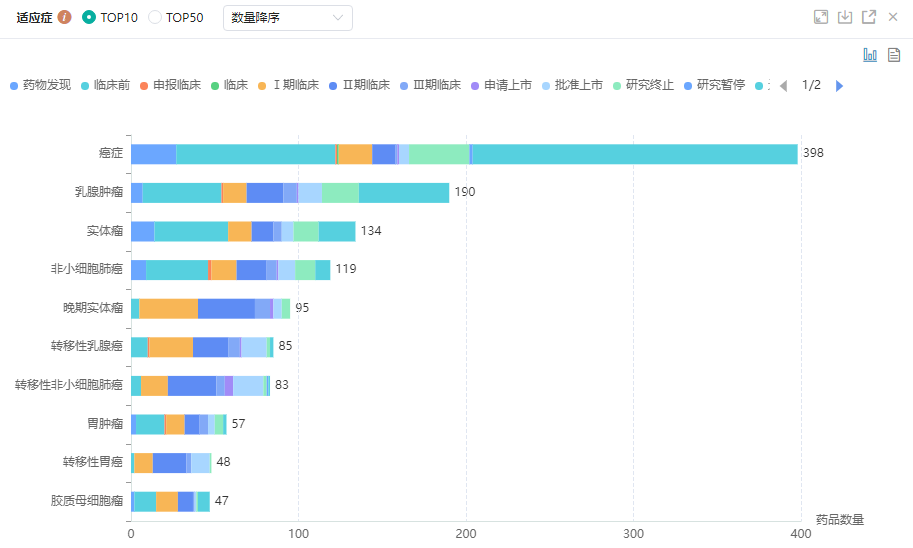
Task: Switch to bar chart view icon
Action: pyautogui.click(x=870, y=55)
